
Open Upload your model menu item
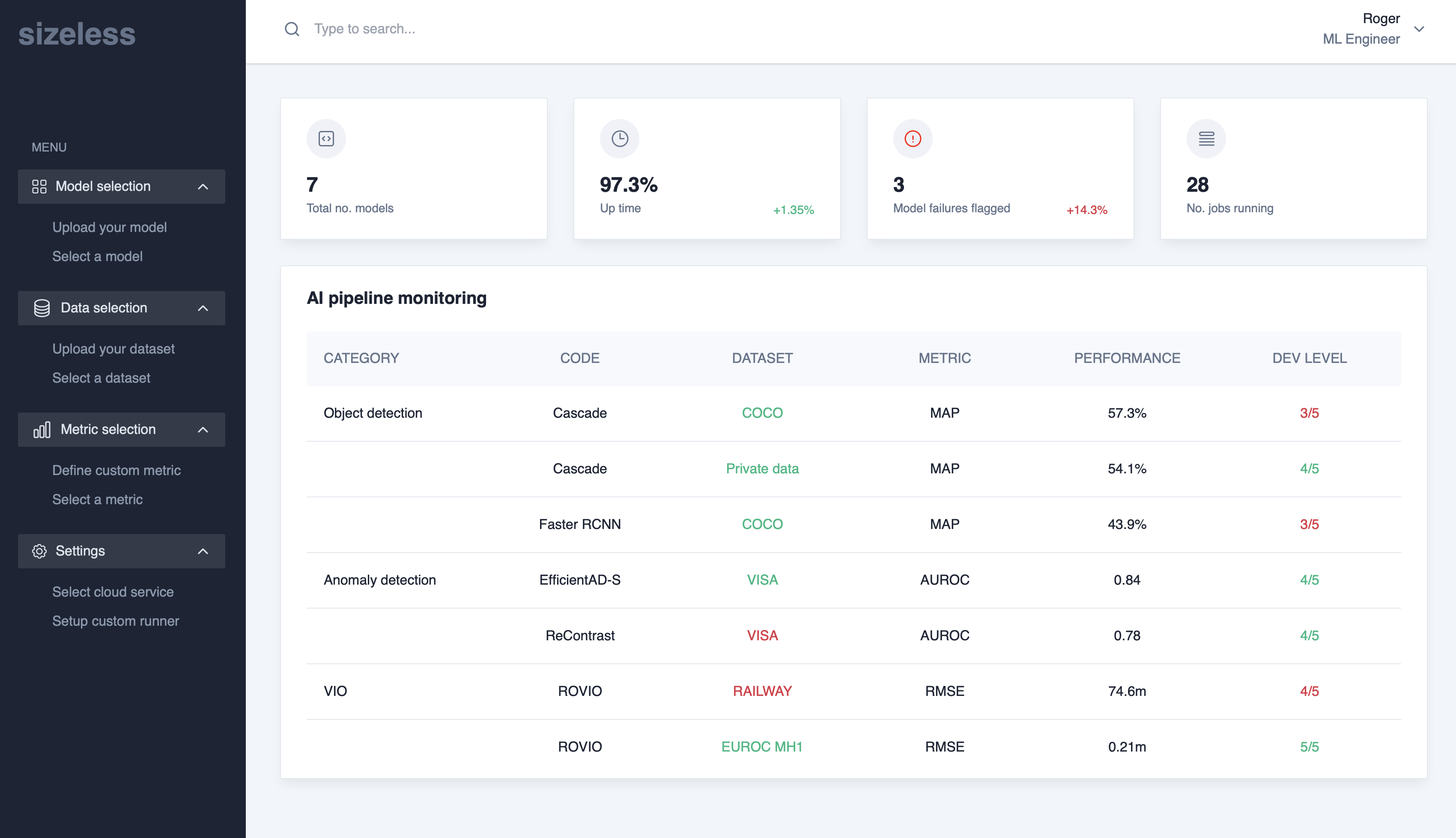click(x=109, y=227)
